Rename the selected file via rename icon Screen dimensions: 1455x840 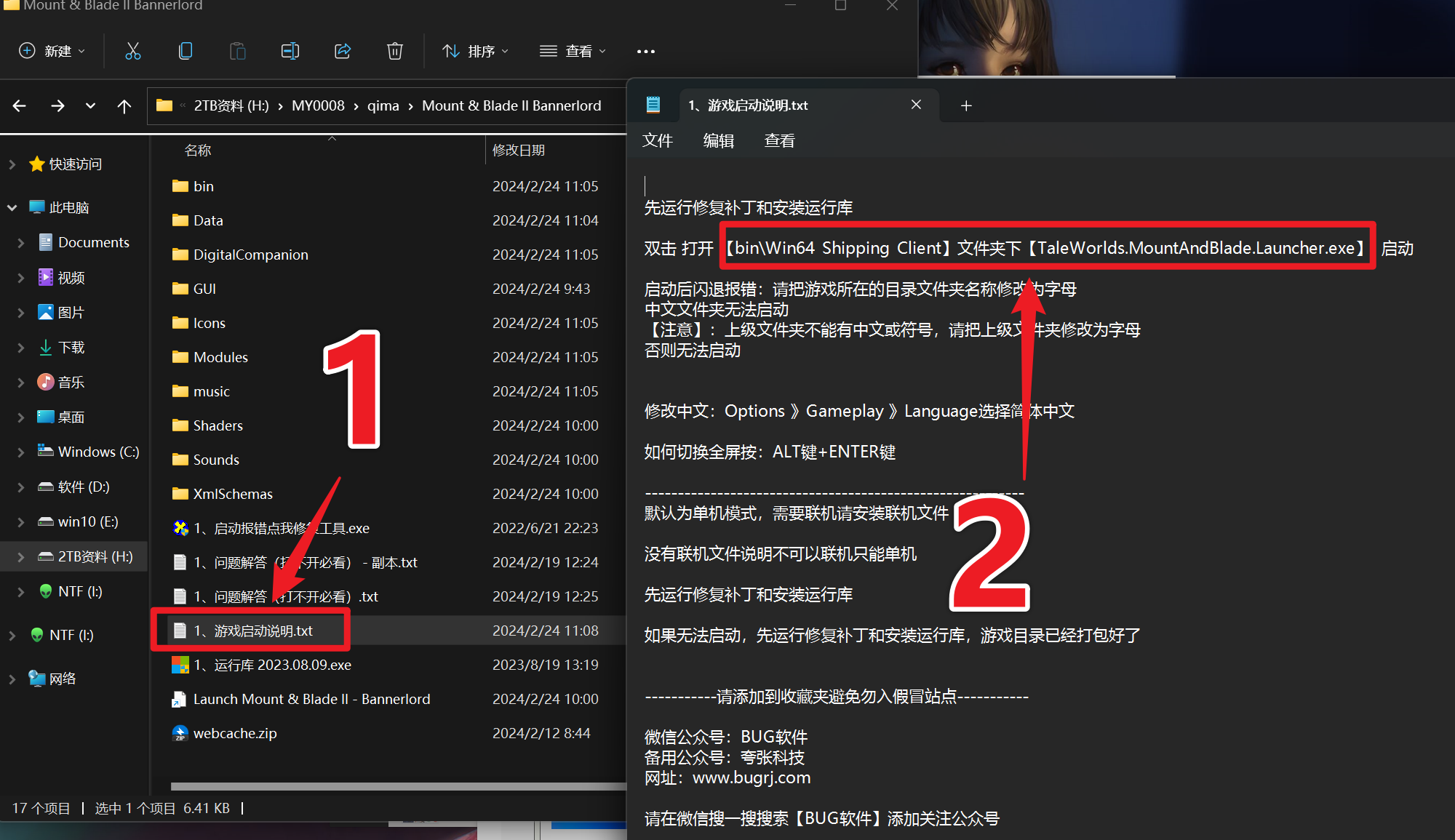click(290, 51)
